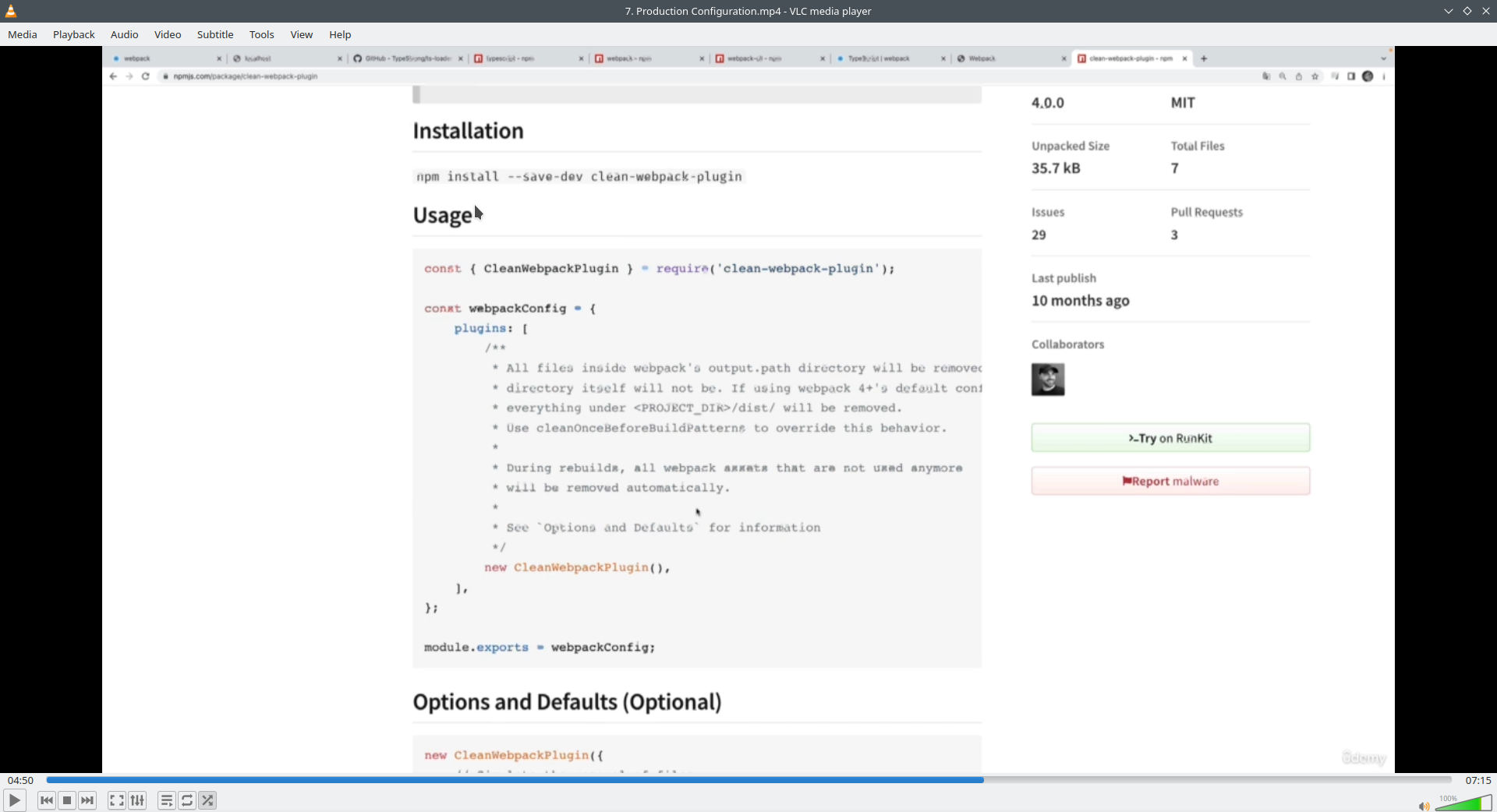Select the GitHub ts-loader browser tab

click(409, 58)
